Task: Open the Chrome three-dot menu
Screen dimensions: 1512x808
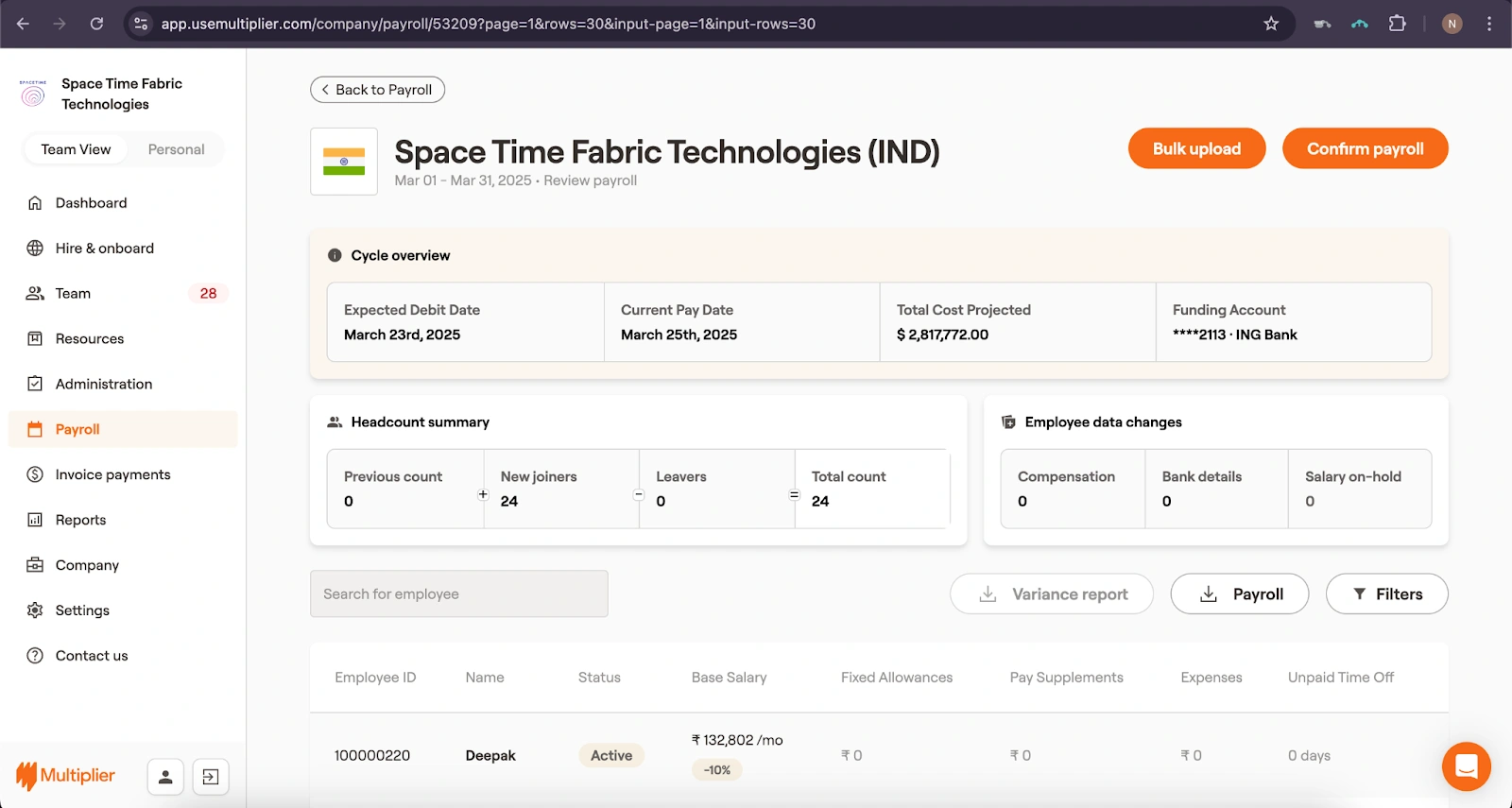Action: [1489, 24]
